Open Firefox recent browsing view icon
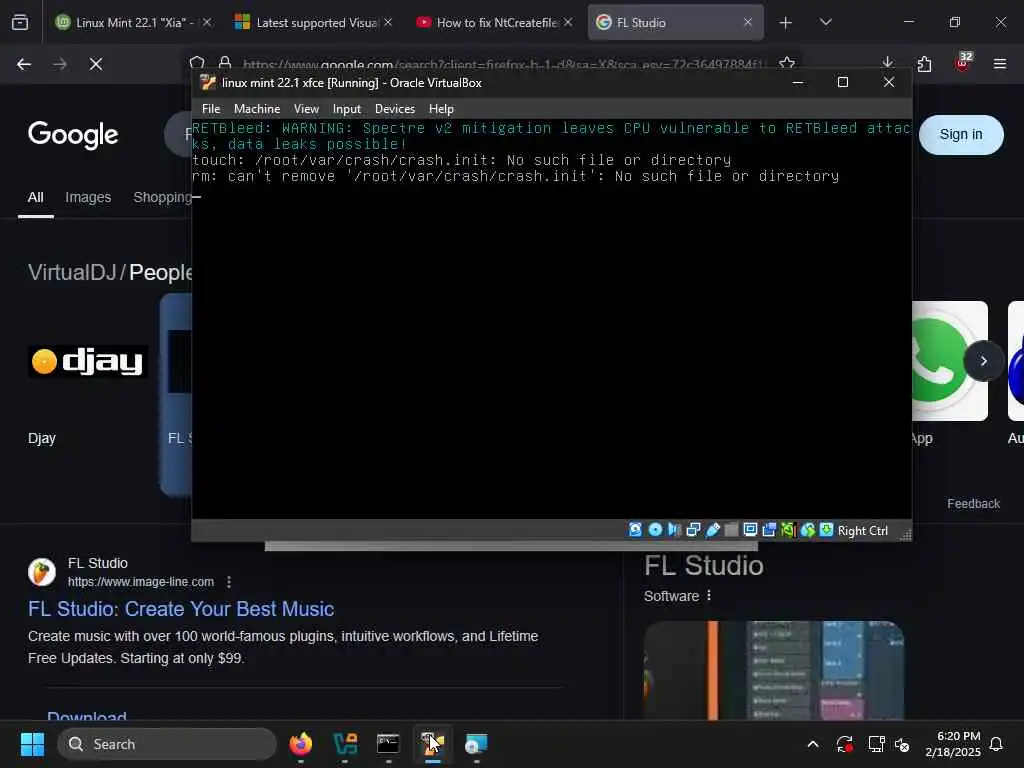The height and width of the screenshot is (768, 1024). point(20,23)
